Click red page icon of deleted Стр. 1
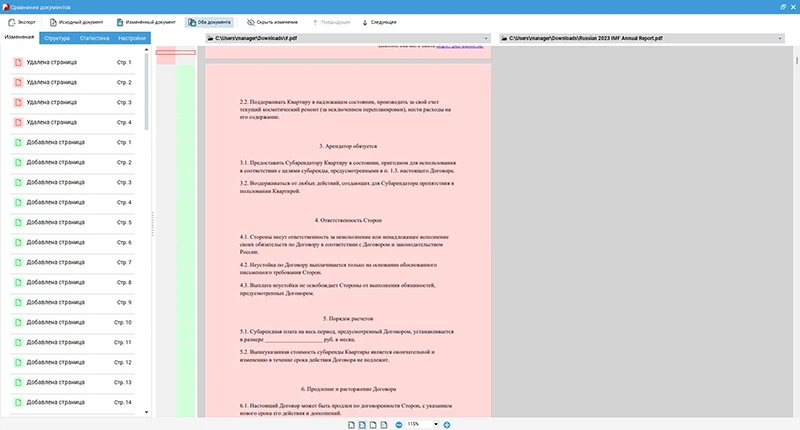This screenshot has height=430, width=800. (x=18, y=62)
